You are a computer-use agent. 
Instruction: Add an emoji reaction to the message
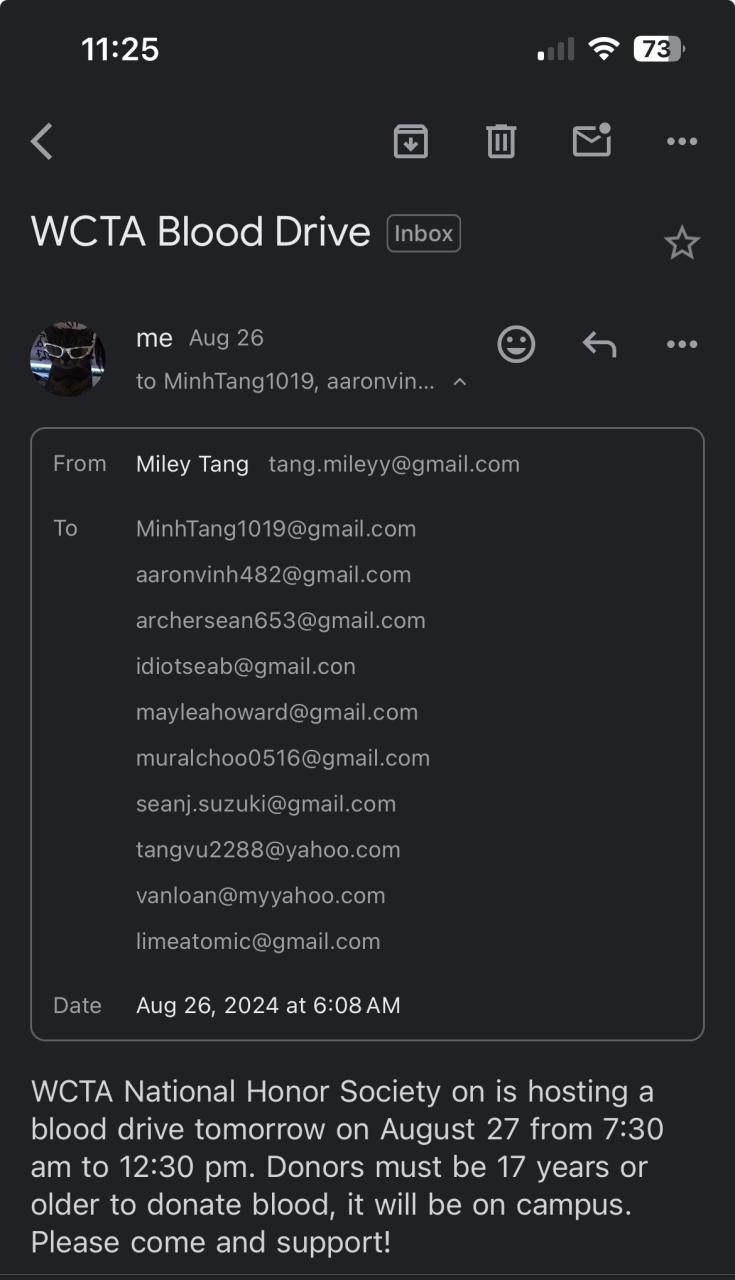516,344
